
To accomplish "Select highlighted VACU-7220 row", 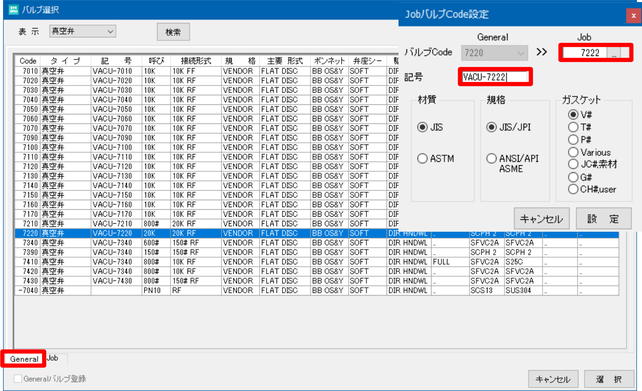I will pos(317,233).
